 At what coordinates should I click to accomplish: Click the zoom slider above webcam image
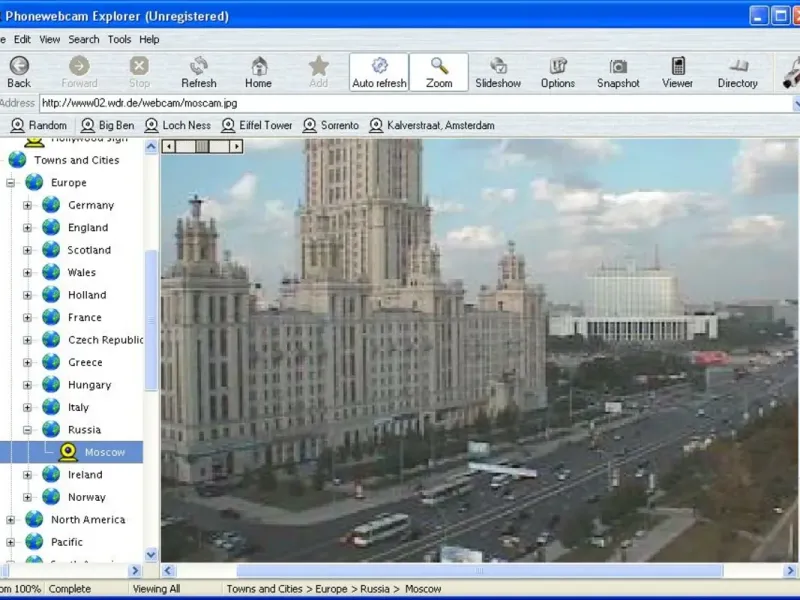tap(202, 146)
